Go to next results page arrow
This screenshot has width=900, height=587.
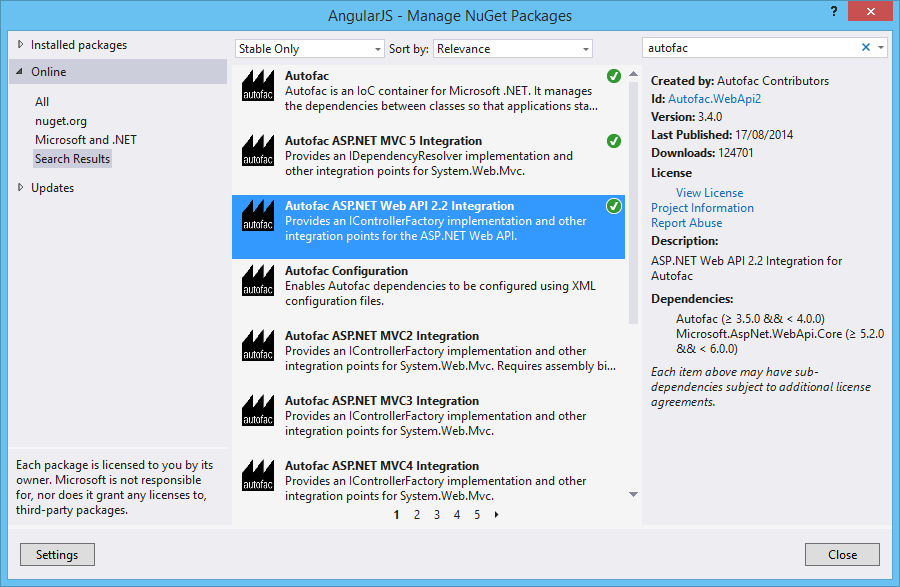(496, 515)
